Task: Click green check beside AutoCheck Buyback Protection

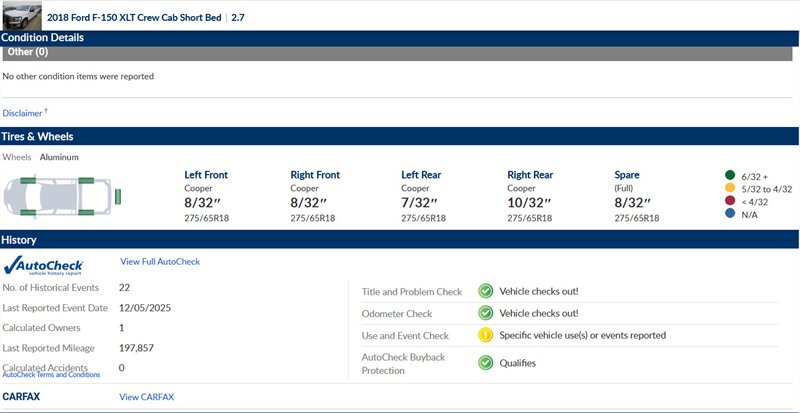Action: (x=485, y=363)
